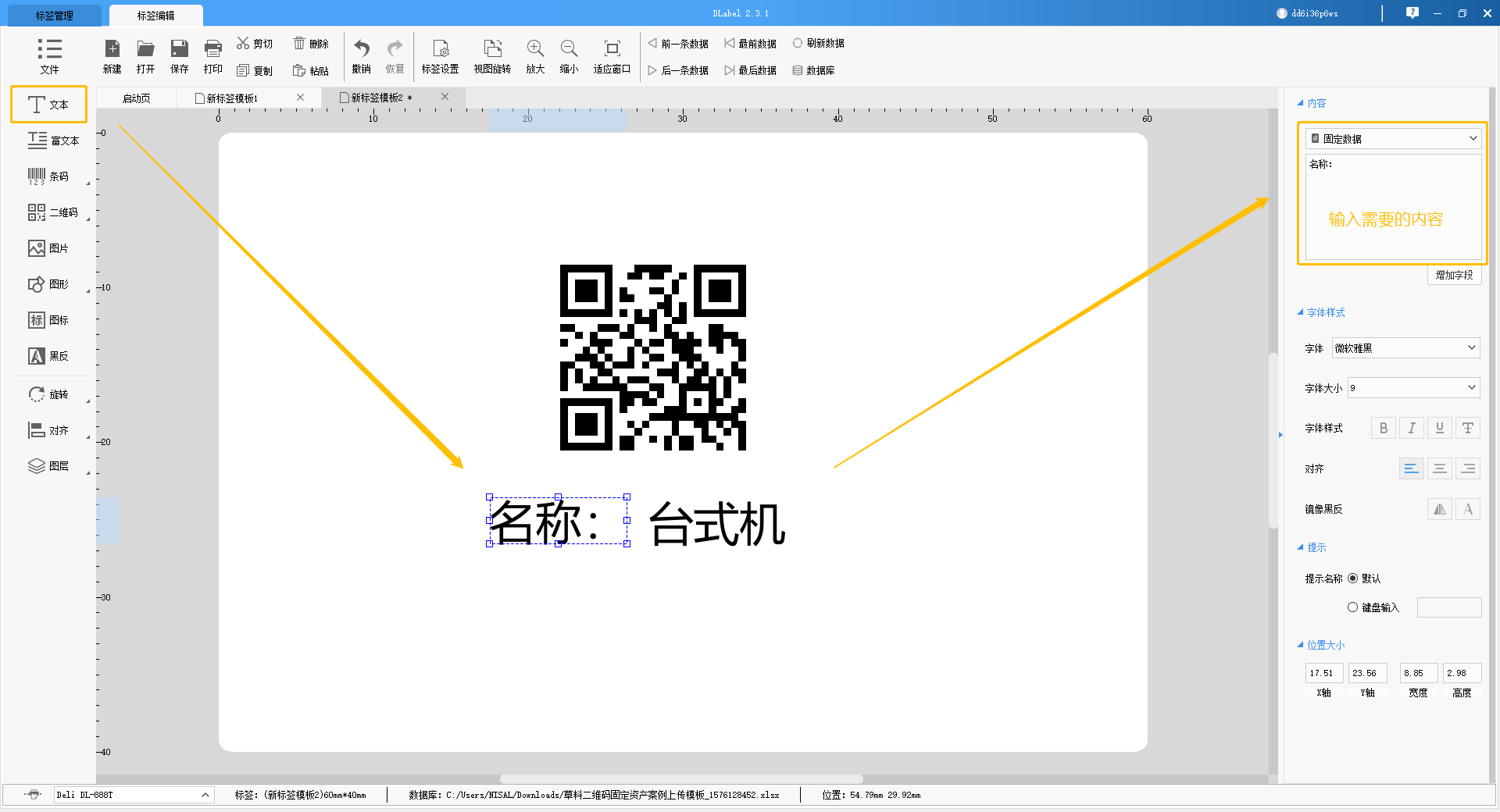The image size is (1500, 812).
Task: Click 适应窗口 fit window icon
Action: click(x=612, y=55)
